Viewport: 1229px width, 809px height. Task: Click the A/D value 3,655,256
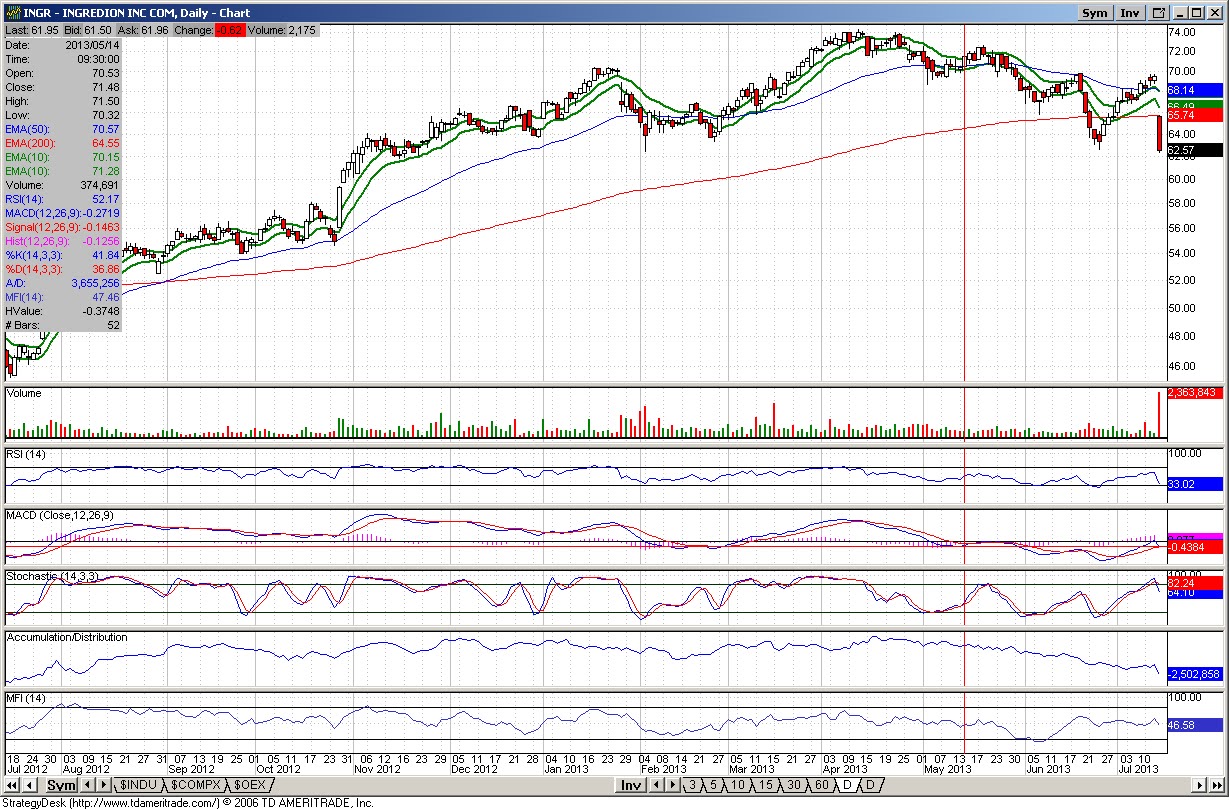(96, 283)
